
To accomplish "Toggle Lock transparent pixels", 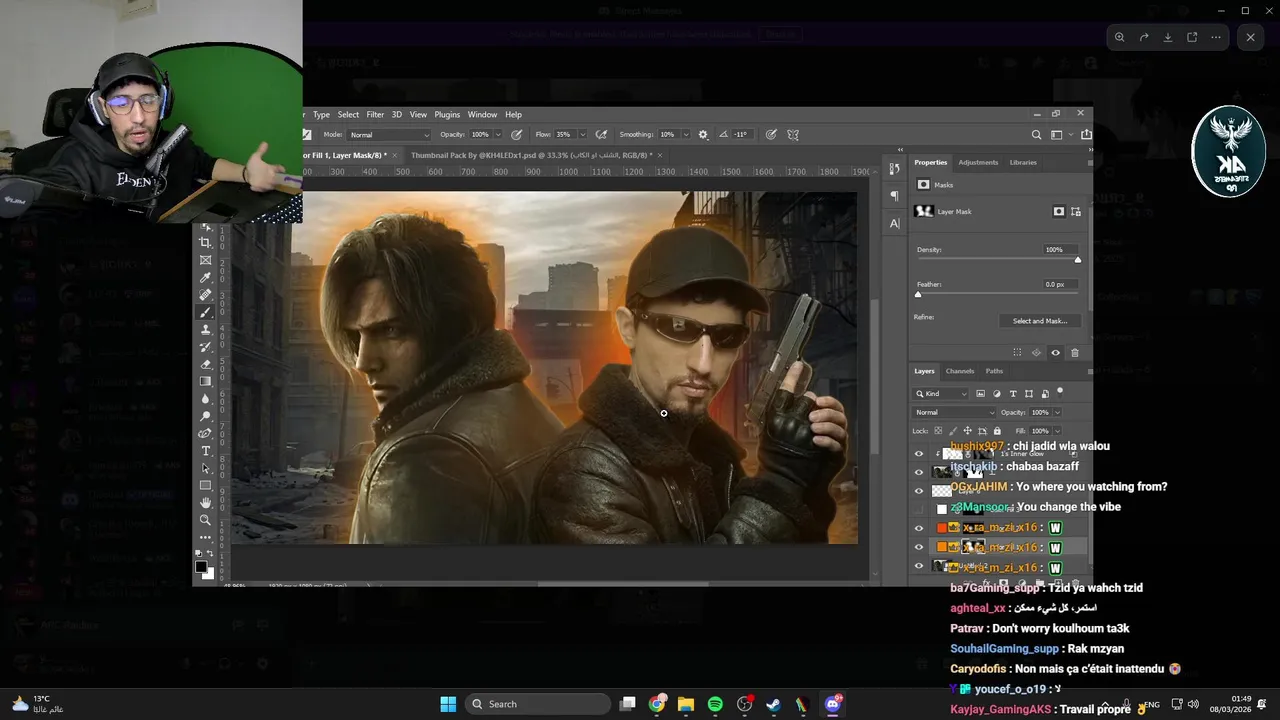I will [x=938, y=431].
